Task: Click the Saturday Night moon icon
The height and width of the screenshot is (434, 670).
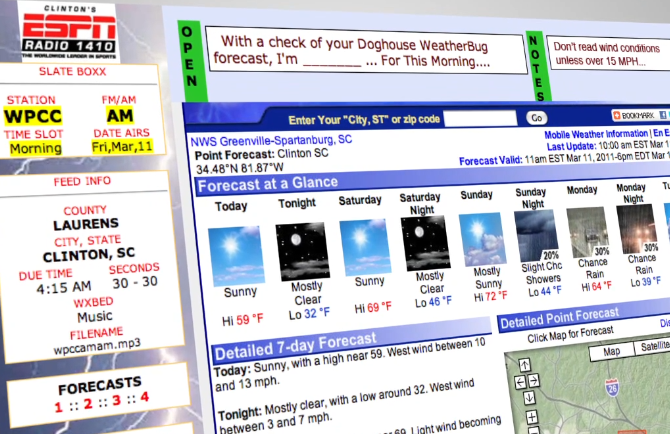Action: pos(425,243)
